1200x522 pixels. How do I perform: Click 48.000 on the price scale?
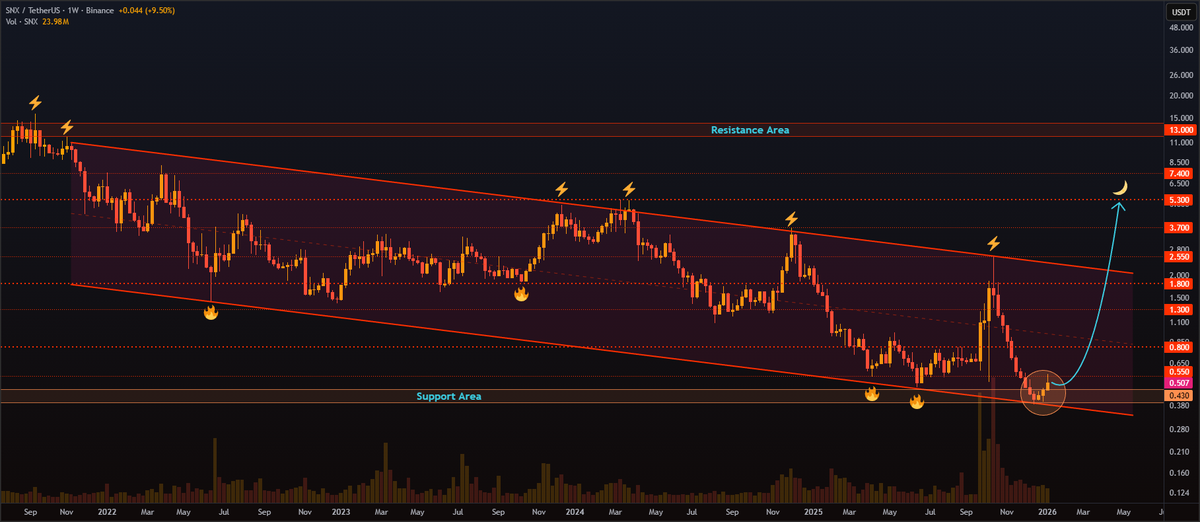(x=1180, y=29)
